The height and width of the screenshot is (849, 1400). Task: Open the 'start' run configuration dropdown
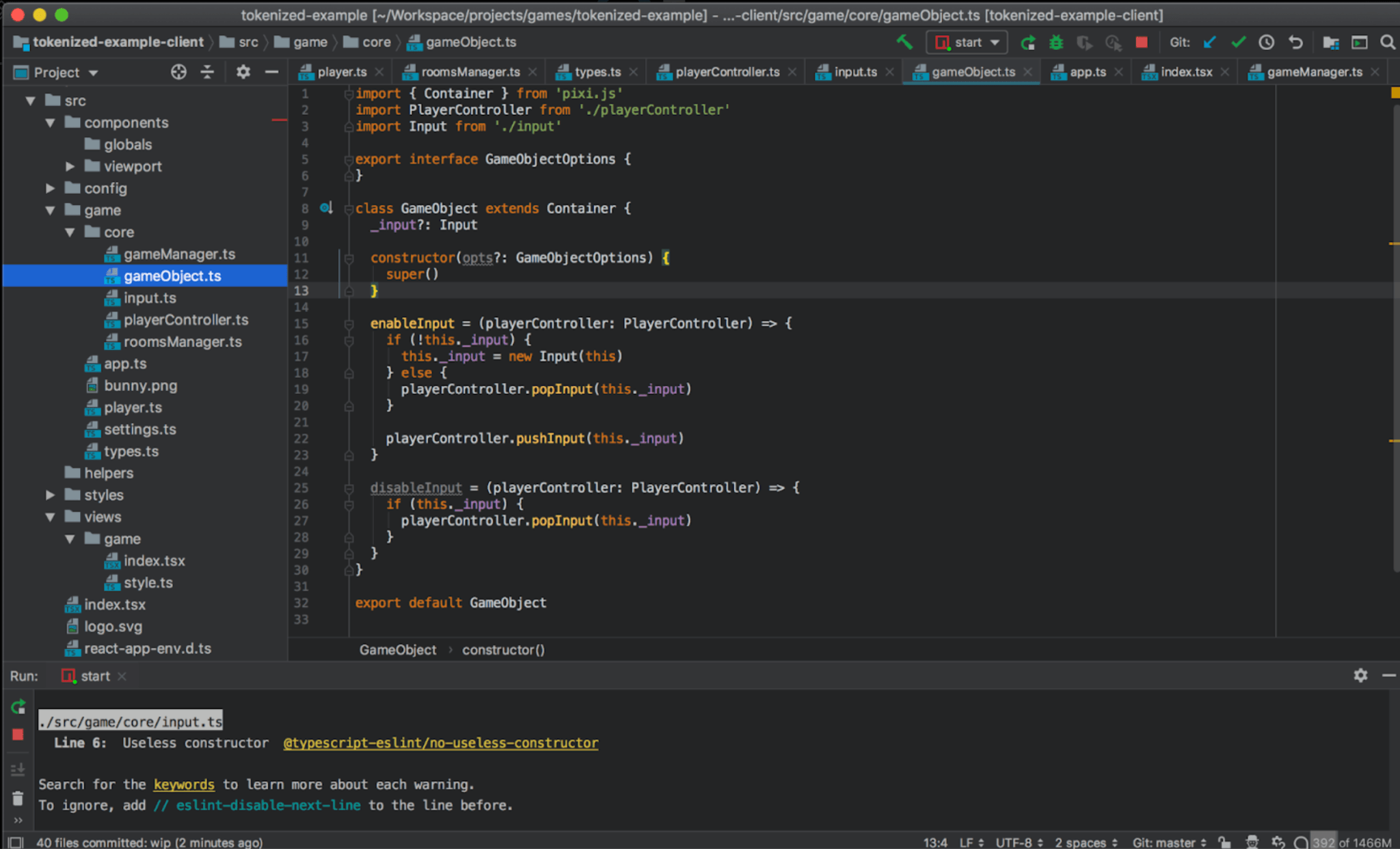click(x=966, y=42)
